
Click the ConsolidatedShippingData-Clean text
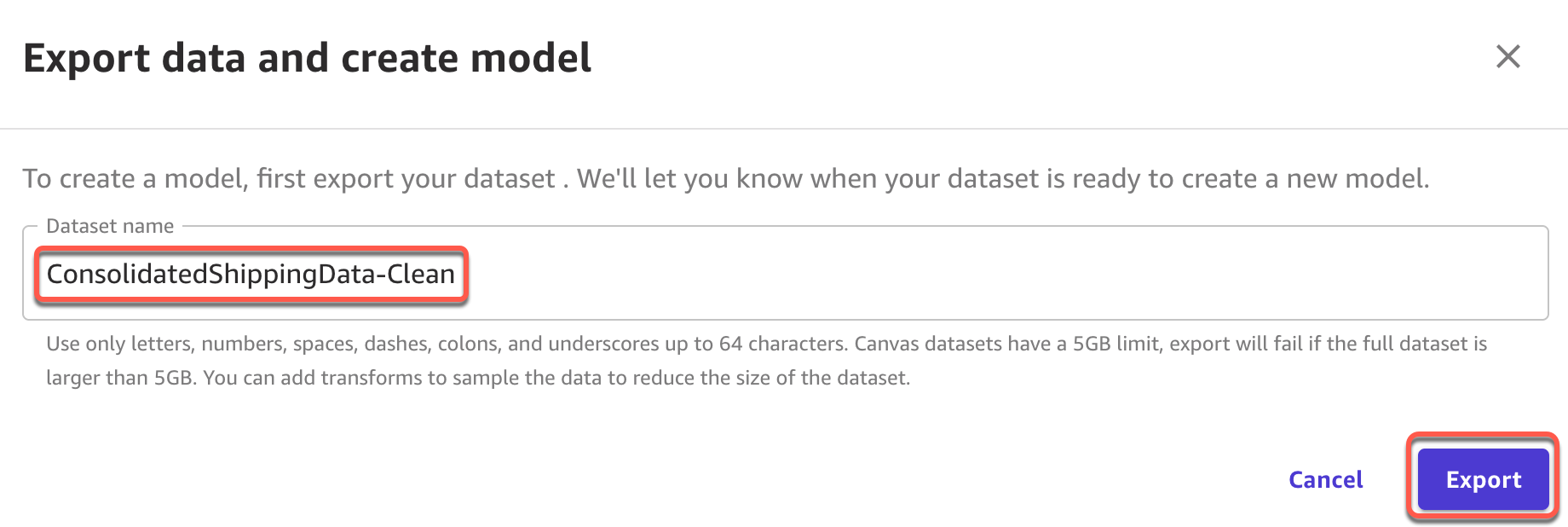[x=251, y=275]
